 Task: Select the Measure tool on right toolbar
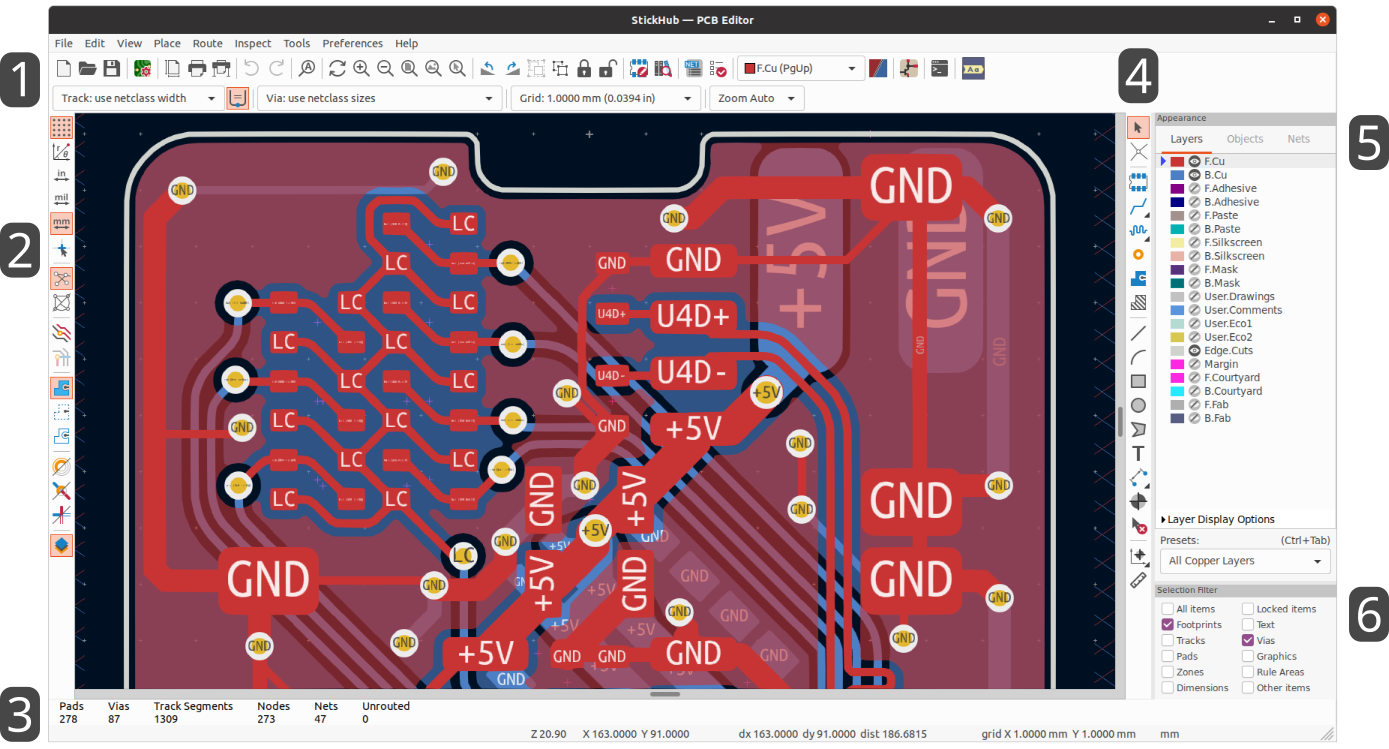pos(1138,580)
